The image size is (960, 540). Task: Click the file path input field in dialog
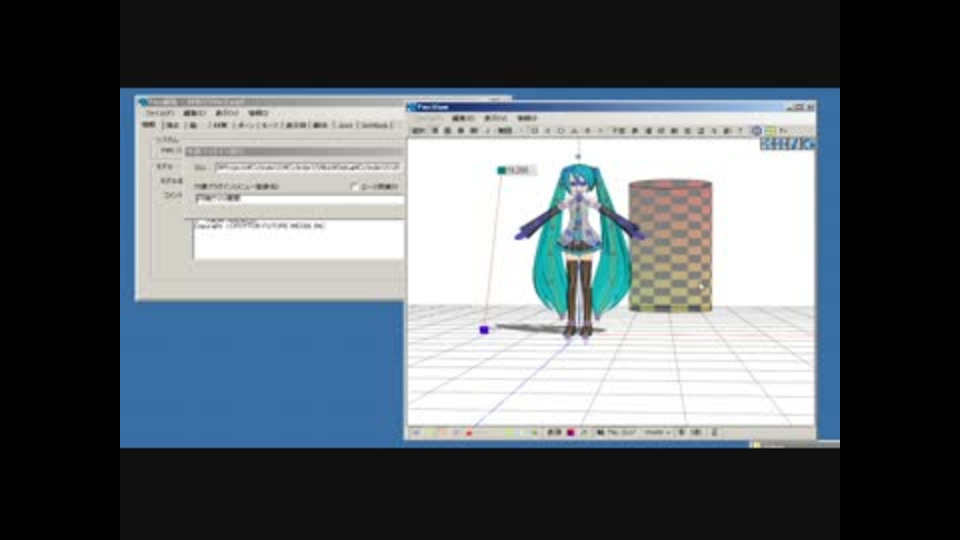click(308, 167)
